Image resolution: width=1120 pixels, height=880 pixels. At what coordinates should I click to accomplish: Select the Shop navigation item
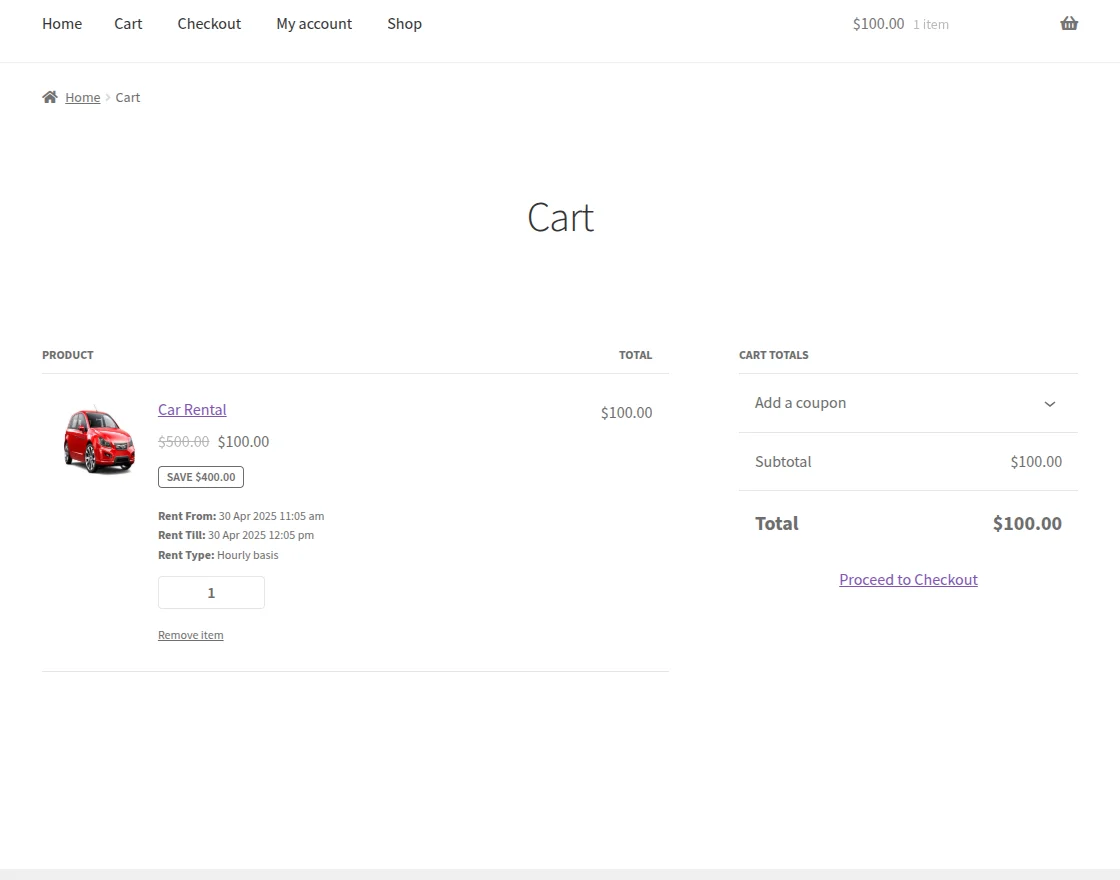404,23
